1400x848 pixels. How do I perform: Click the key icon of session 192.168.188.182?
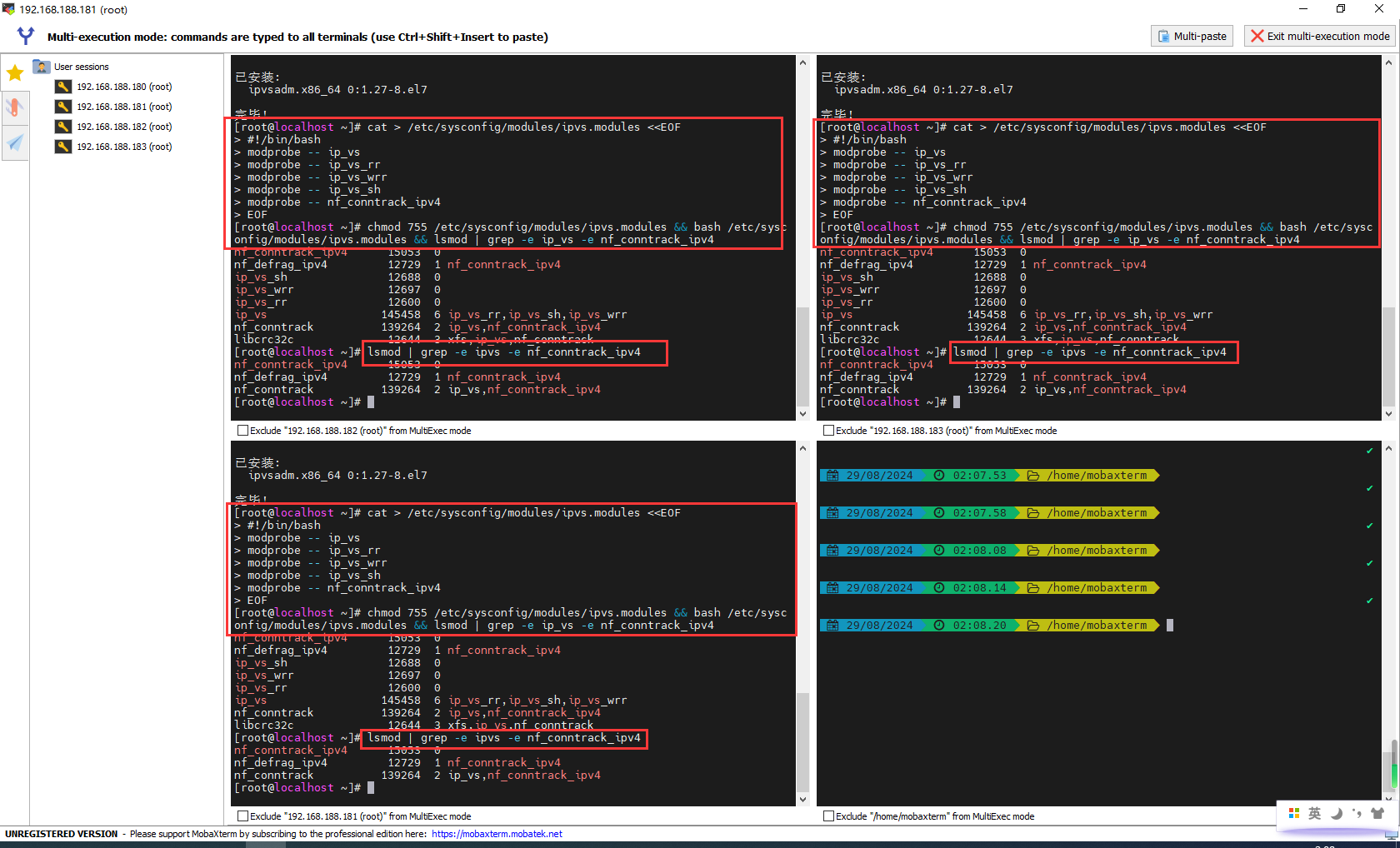[63, 127]
